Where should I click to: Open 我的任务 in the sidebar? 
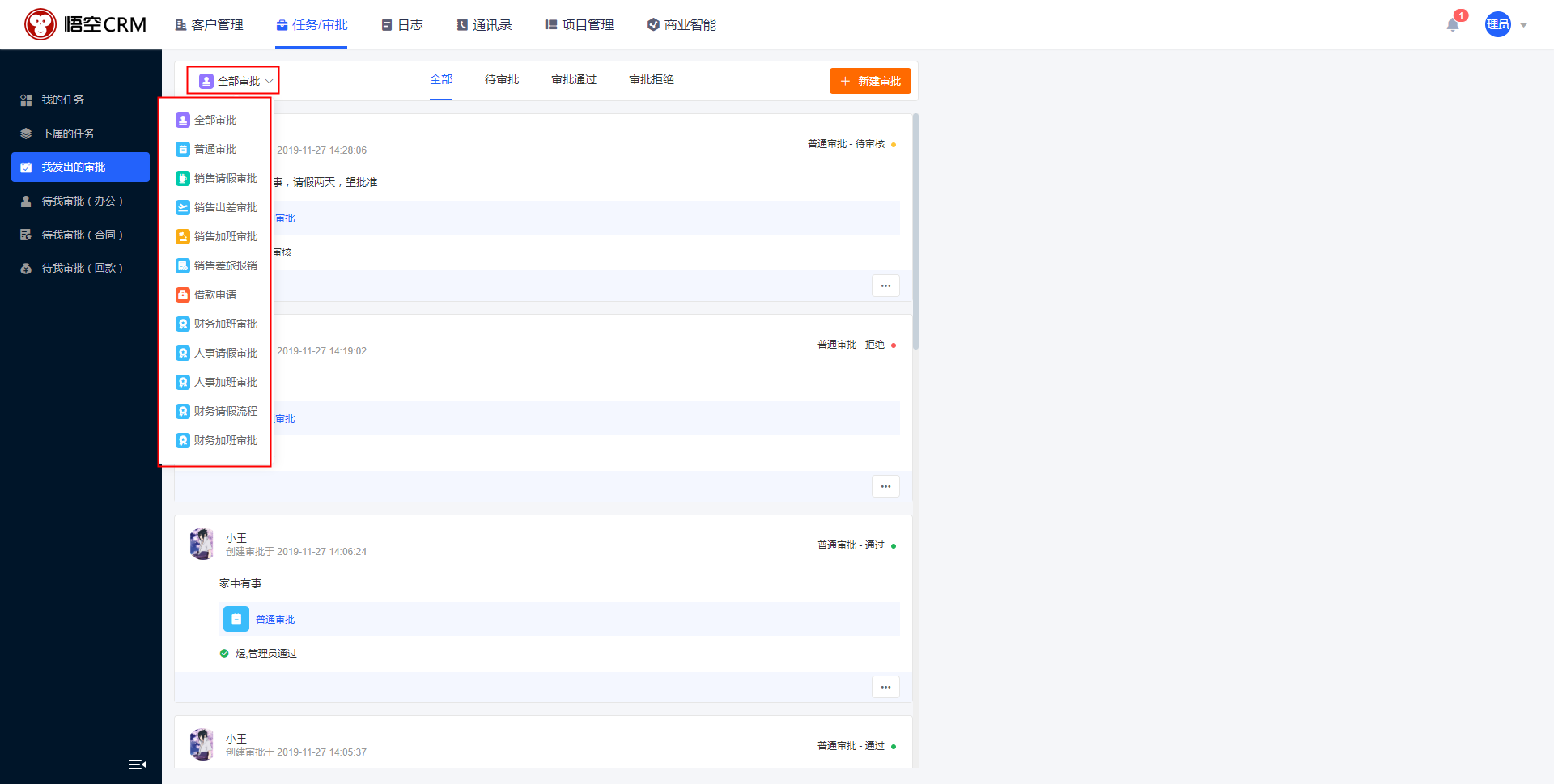coord(62,100)
